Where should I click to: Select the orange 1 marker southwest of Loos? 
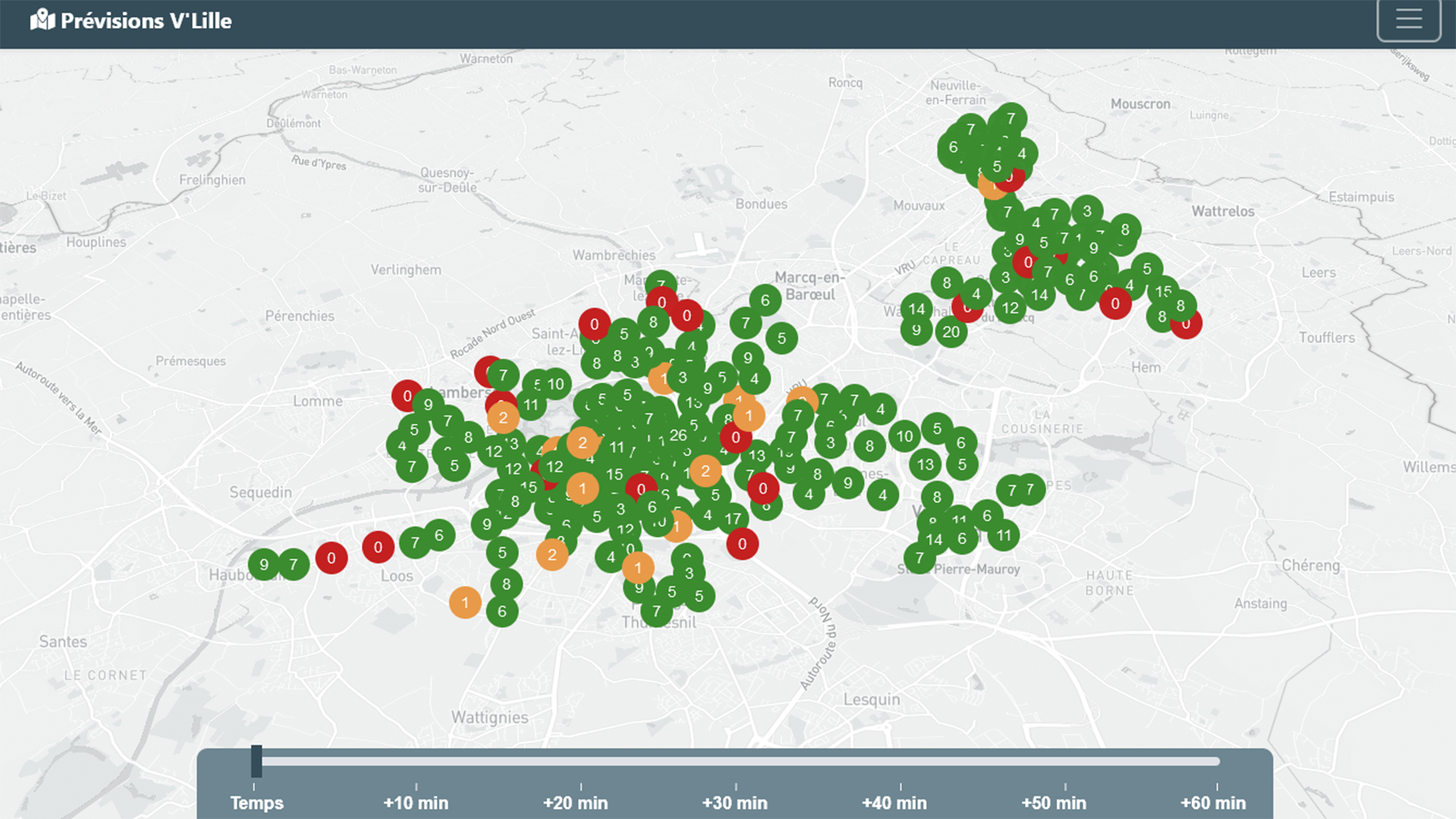tap(465, 603)
